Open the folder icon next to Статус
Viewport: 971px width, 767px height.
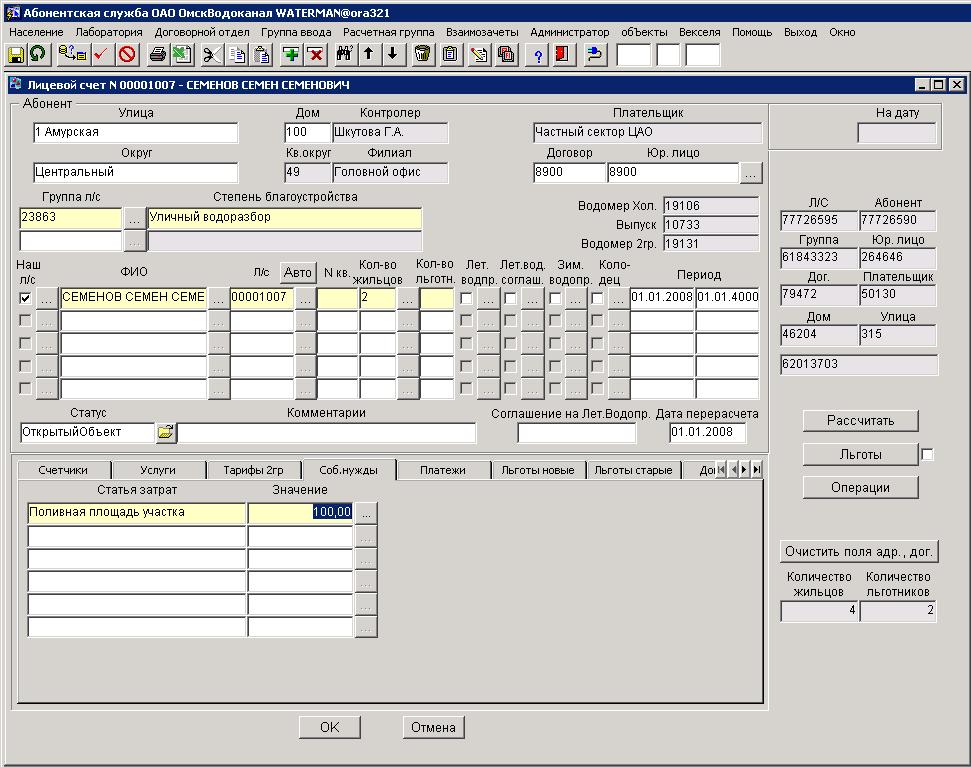(165, 433)
